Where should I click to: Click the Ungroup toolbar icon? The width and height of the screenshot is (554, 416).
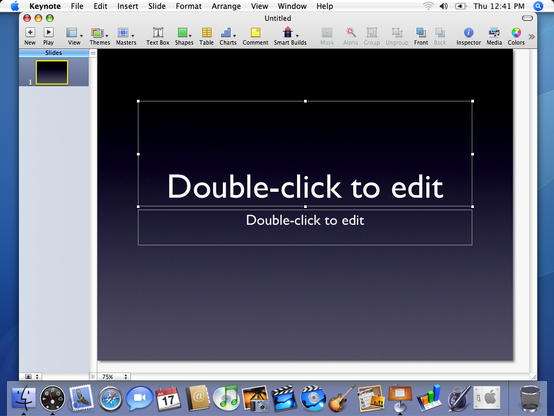click(x=397, y=36)
